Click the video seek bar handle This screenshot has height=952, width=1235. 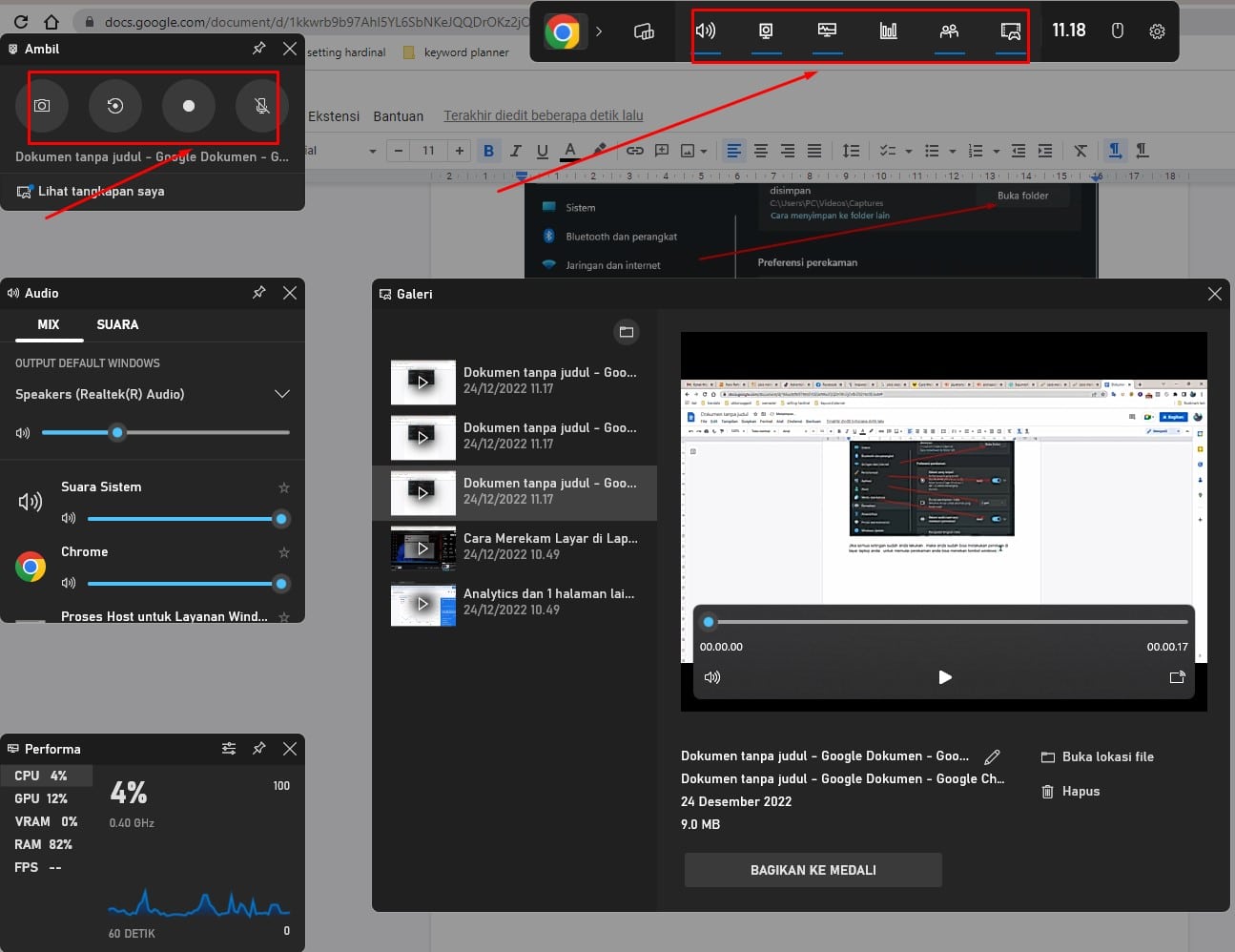click(x=709, y=622)
